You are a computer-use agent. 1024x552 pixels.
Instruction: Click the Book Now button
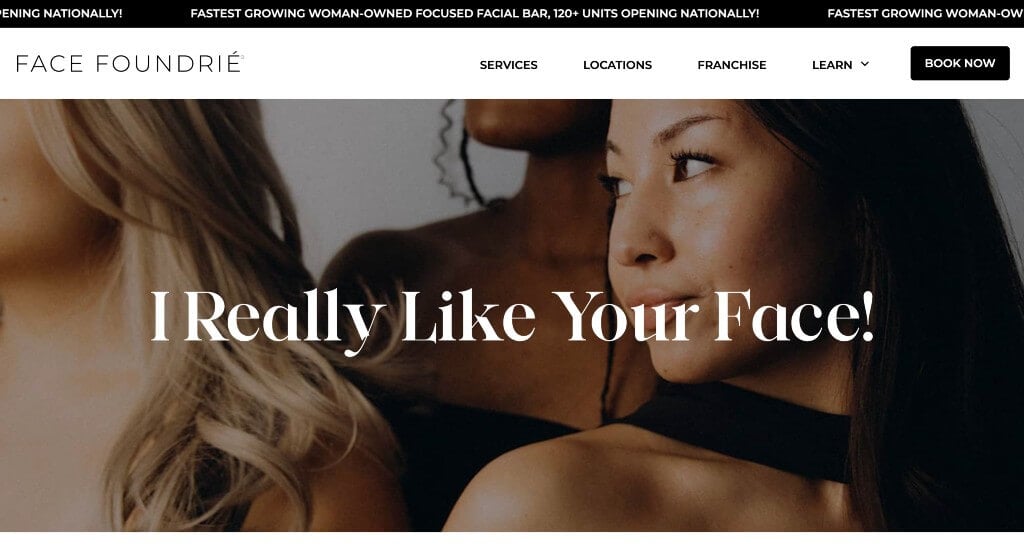point(959,63)
